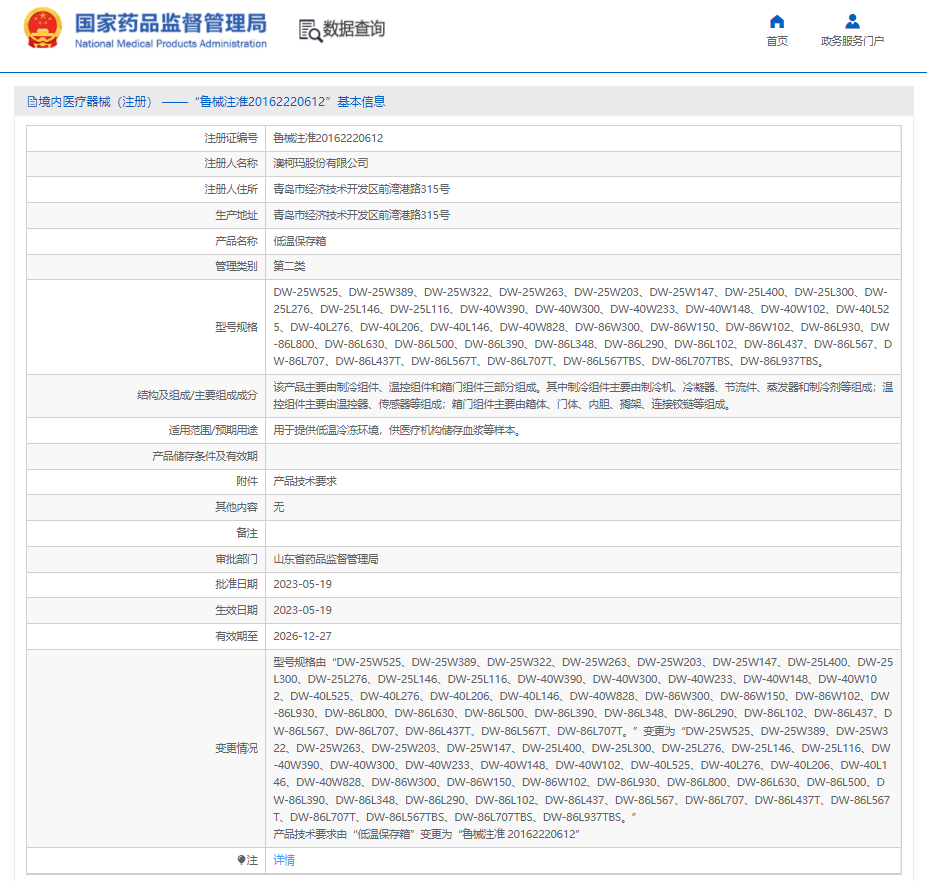Click the 产品技术要求 attachment entry

point(305,481)
